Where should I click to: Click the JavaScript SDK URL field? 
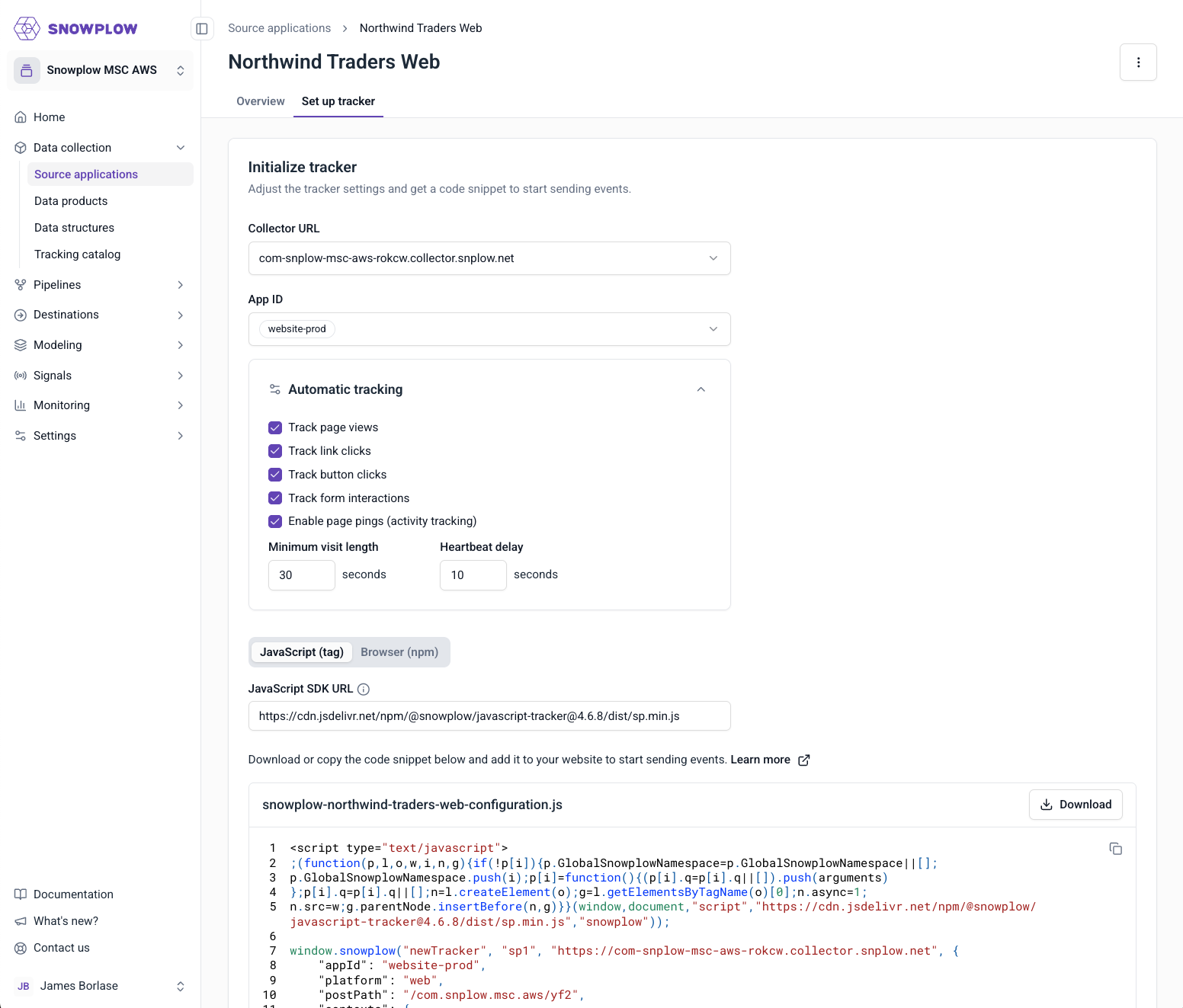489,716
